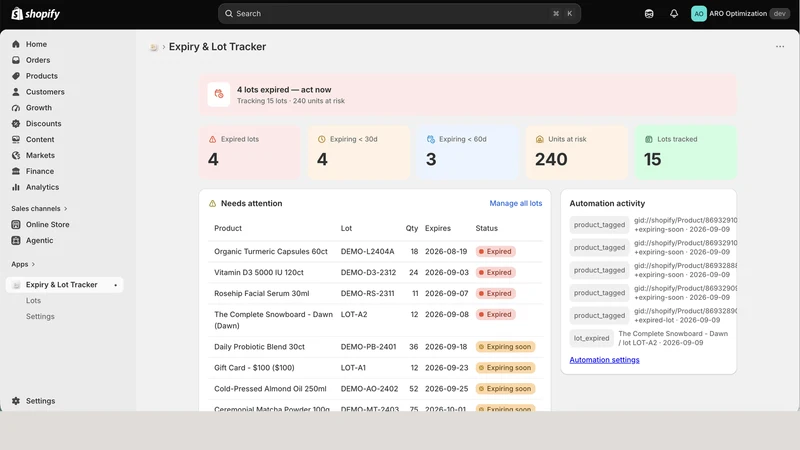800x450 pixels.
Task: Select Organic Turmeric Capsules 60ct row
Action: (376, 252)
